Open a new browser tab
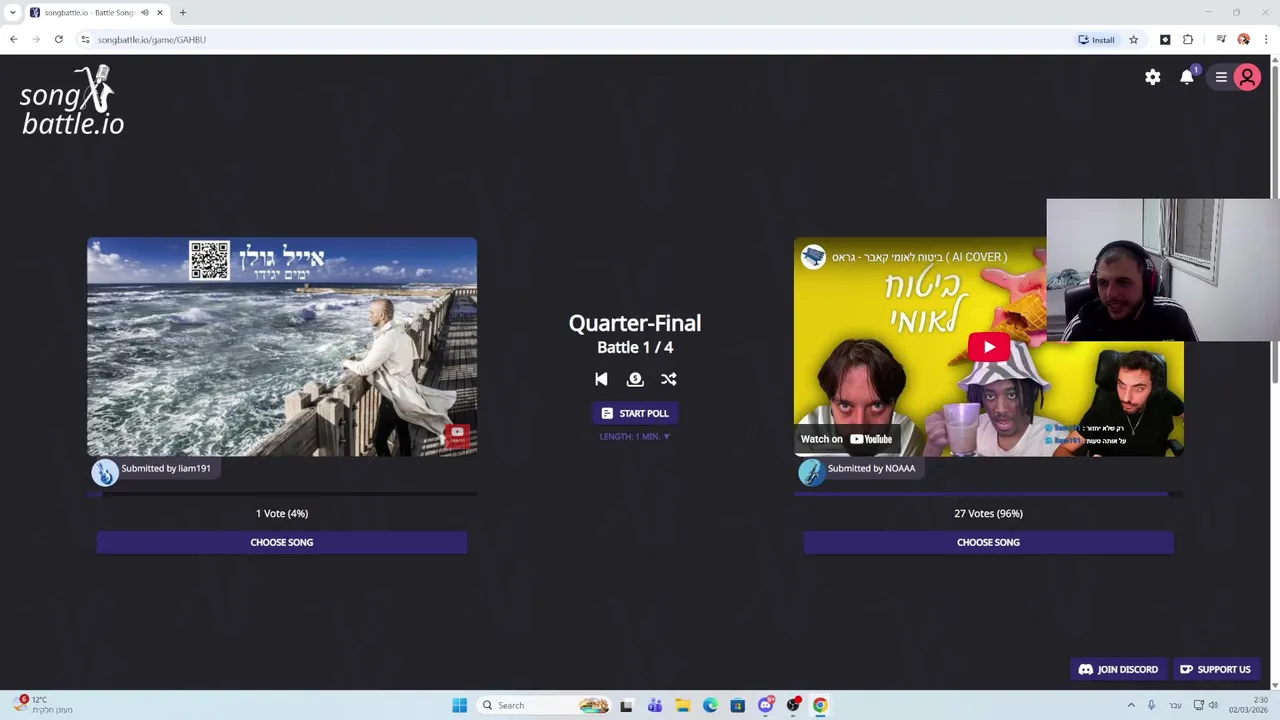This screenshot has width=1280, height=720. click(x=183, y=13)
